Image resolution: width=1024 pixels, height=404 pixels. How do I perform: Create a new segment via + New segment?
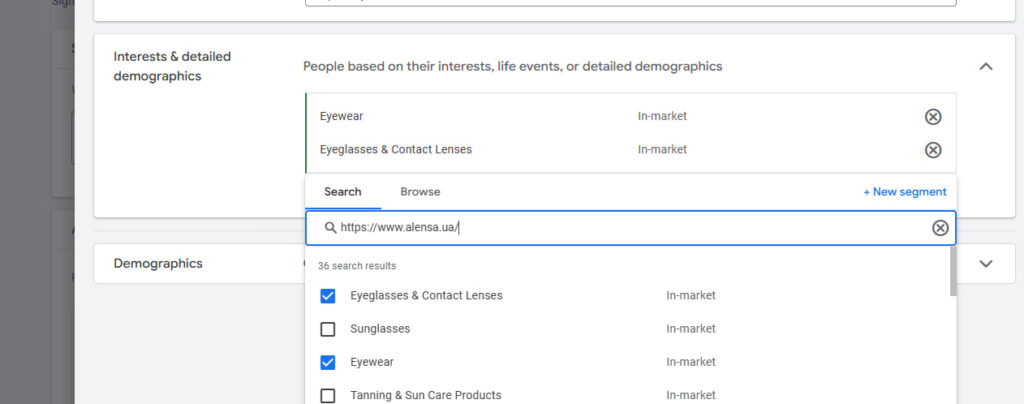904,192
